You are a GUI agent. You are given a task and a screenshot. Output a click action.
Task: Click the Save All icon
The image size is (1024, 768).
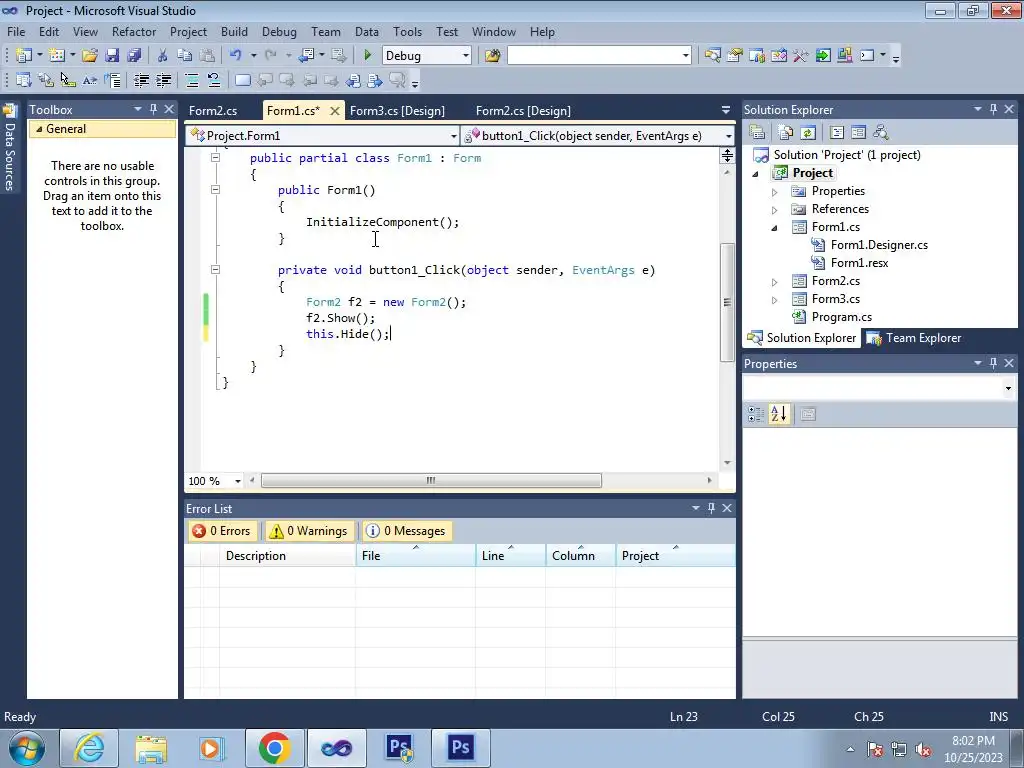[x=134, y=56]
